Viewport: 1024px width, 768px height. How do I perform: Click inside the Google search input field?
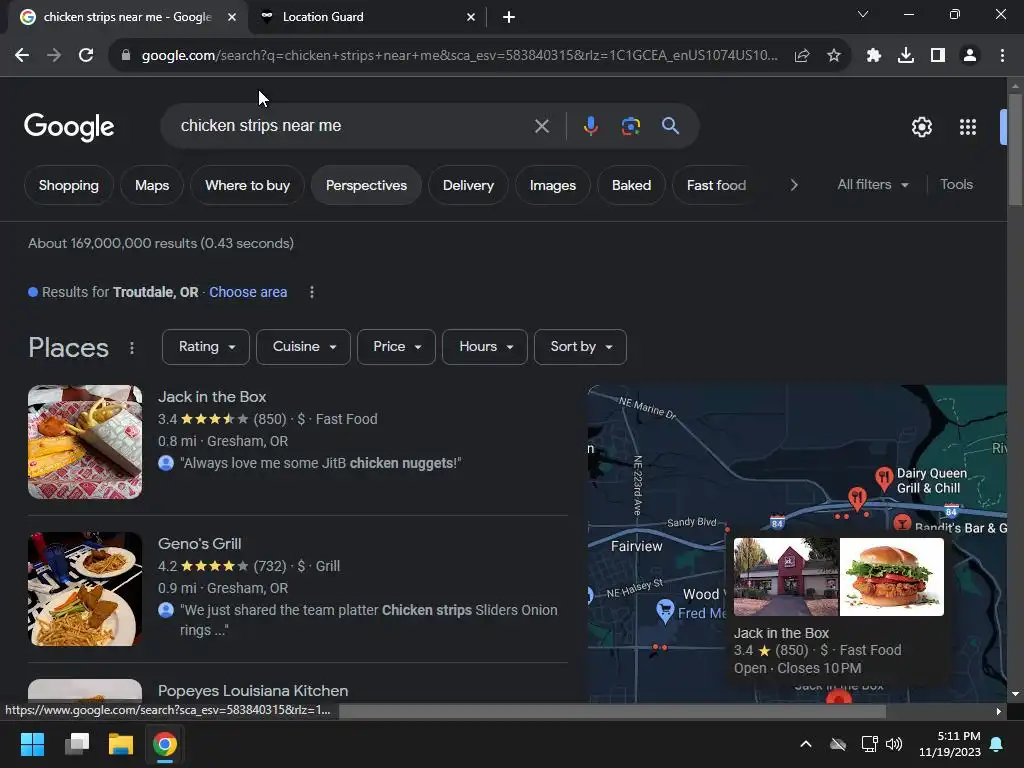pyautogui.click(x=353, y=125)
